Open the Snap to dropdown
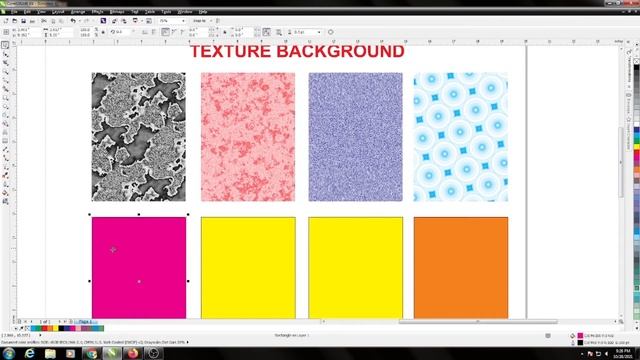This screenshot has width=640, height=360. click(211, 21)
